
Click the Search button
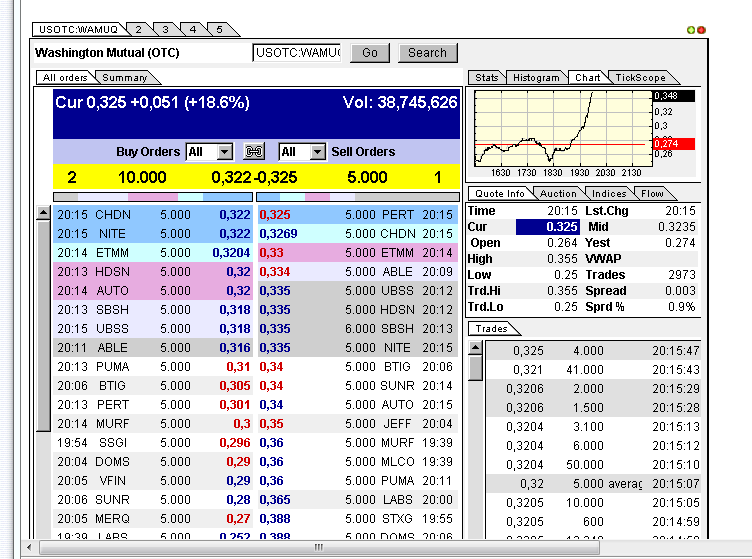click(x=427, y=53)
